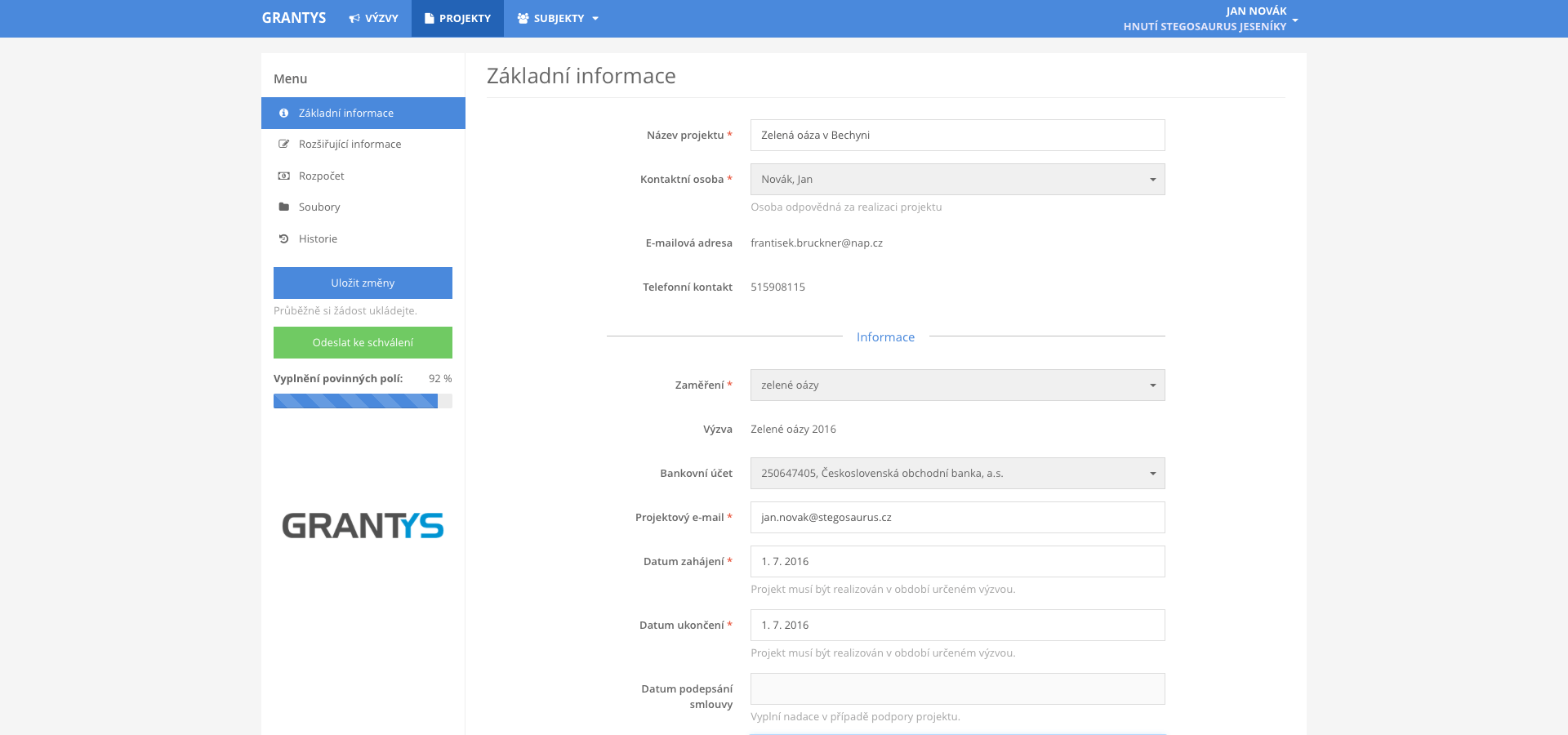Open the Bankovní účet dropdown
This screenshot has height=735, width=1568.
(x=957, y=474)
